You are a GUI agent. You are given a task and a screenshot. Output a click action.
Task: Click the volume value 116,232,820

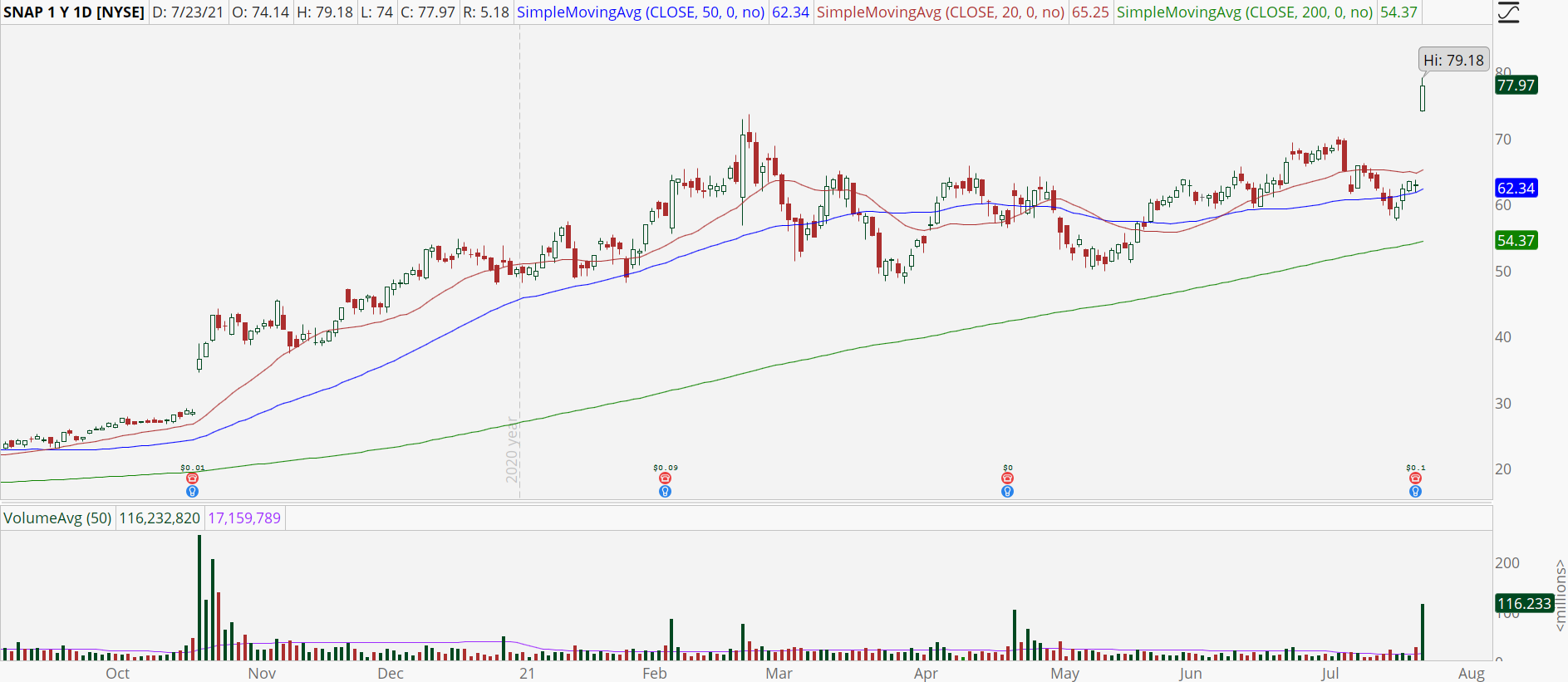160,518
